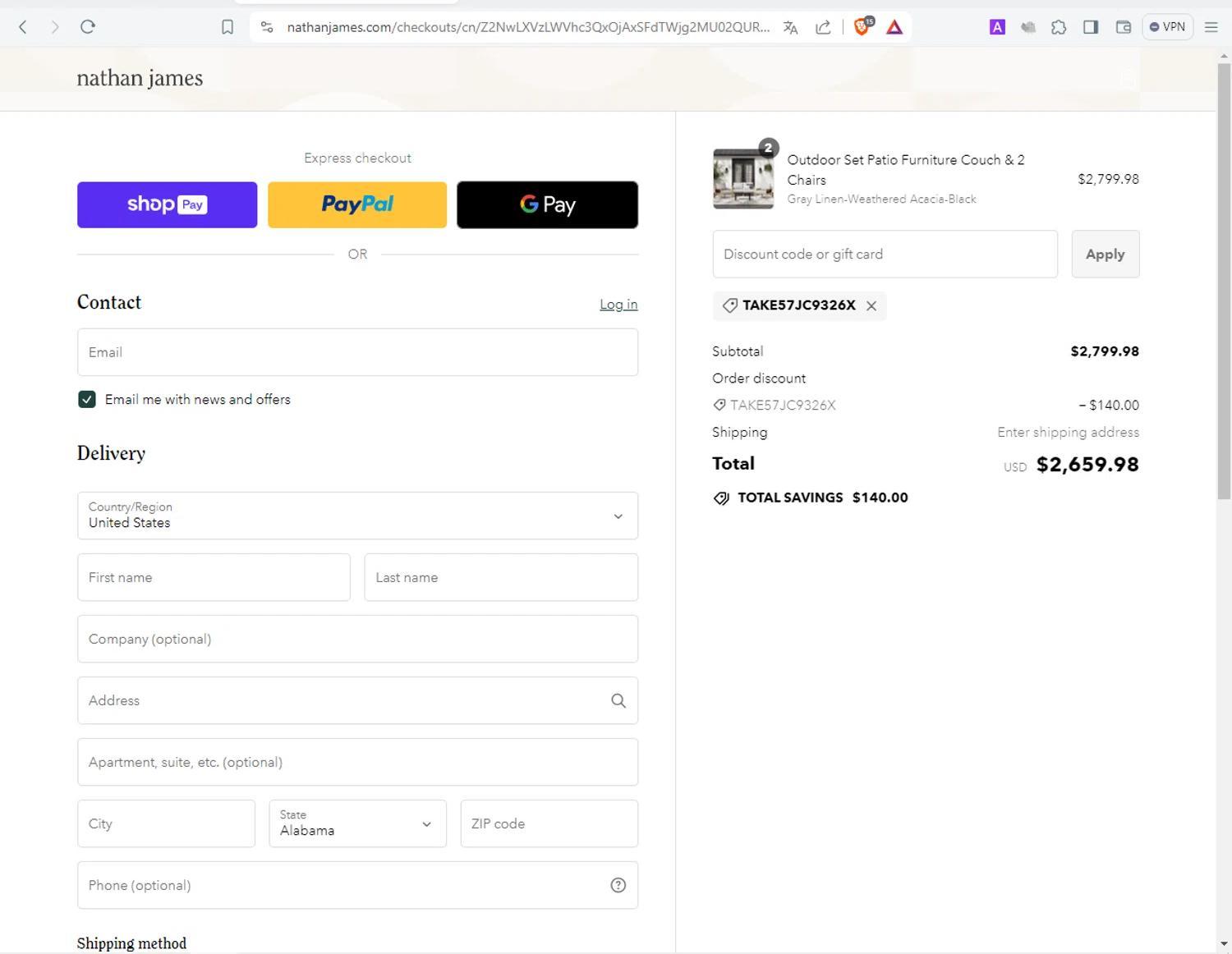Screen dimensions: 1232x954
Task: Click the nathan james logo
Action: pyautogui.click(x=140, y=78)
